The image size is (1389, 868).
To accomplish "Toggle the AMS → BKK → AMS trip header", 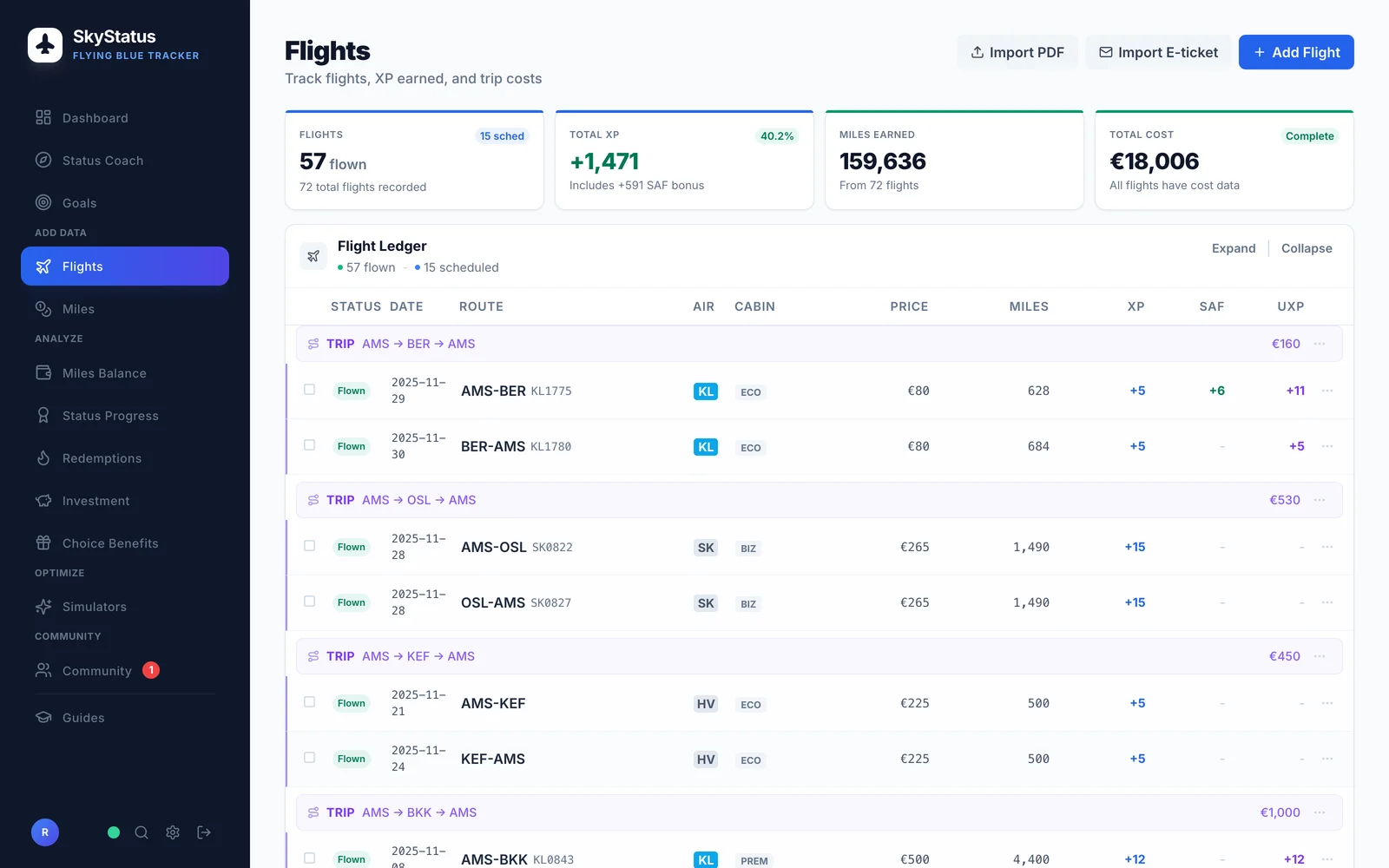I will click(x=820, y=812).
